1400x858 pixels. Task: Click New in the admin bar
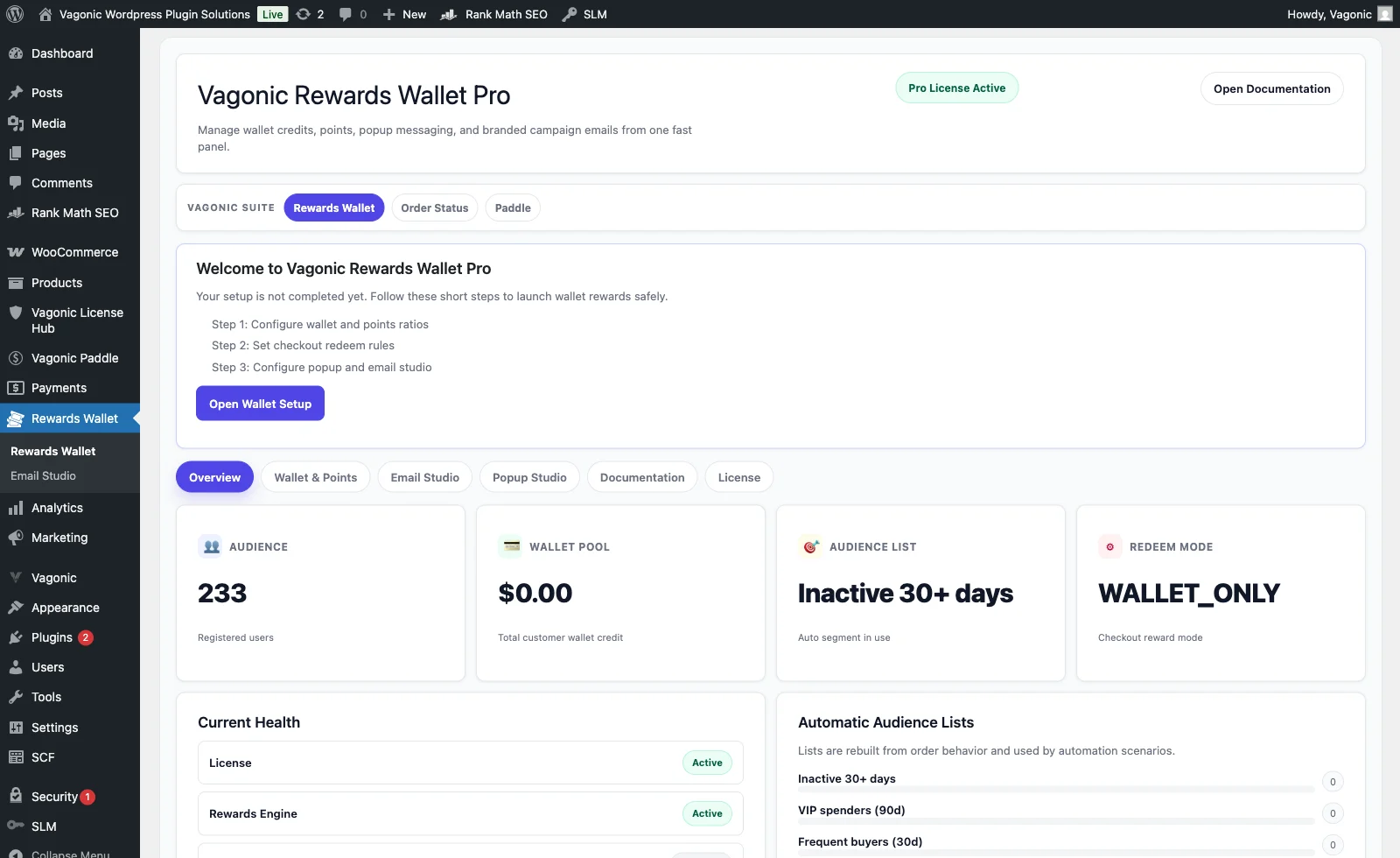pos(404,14)
